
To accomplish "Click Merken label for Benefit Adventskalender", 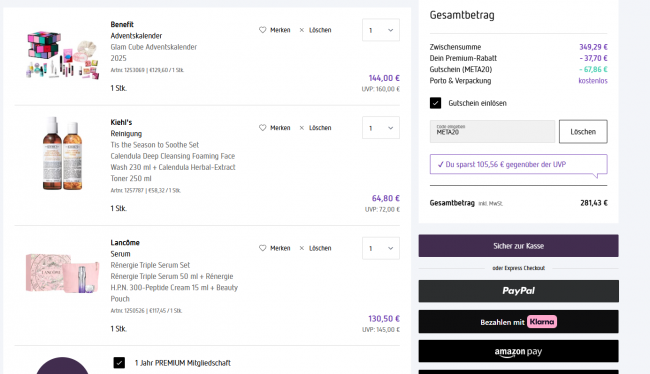I will pyautogui.click(x=280, y=30).
